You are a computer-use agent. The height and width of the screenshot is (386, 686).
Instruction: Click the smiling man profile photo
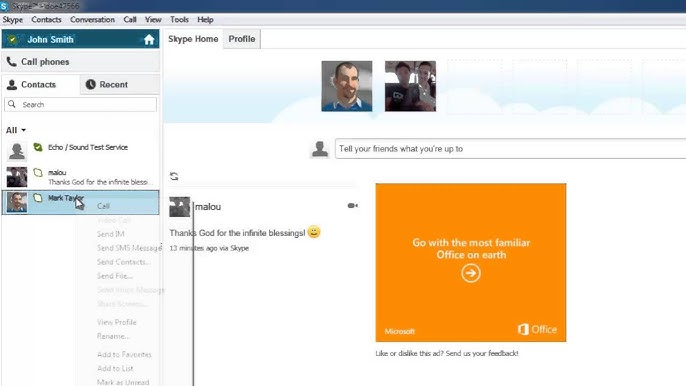347,86
